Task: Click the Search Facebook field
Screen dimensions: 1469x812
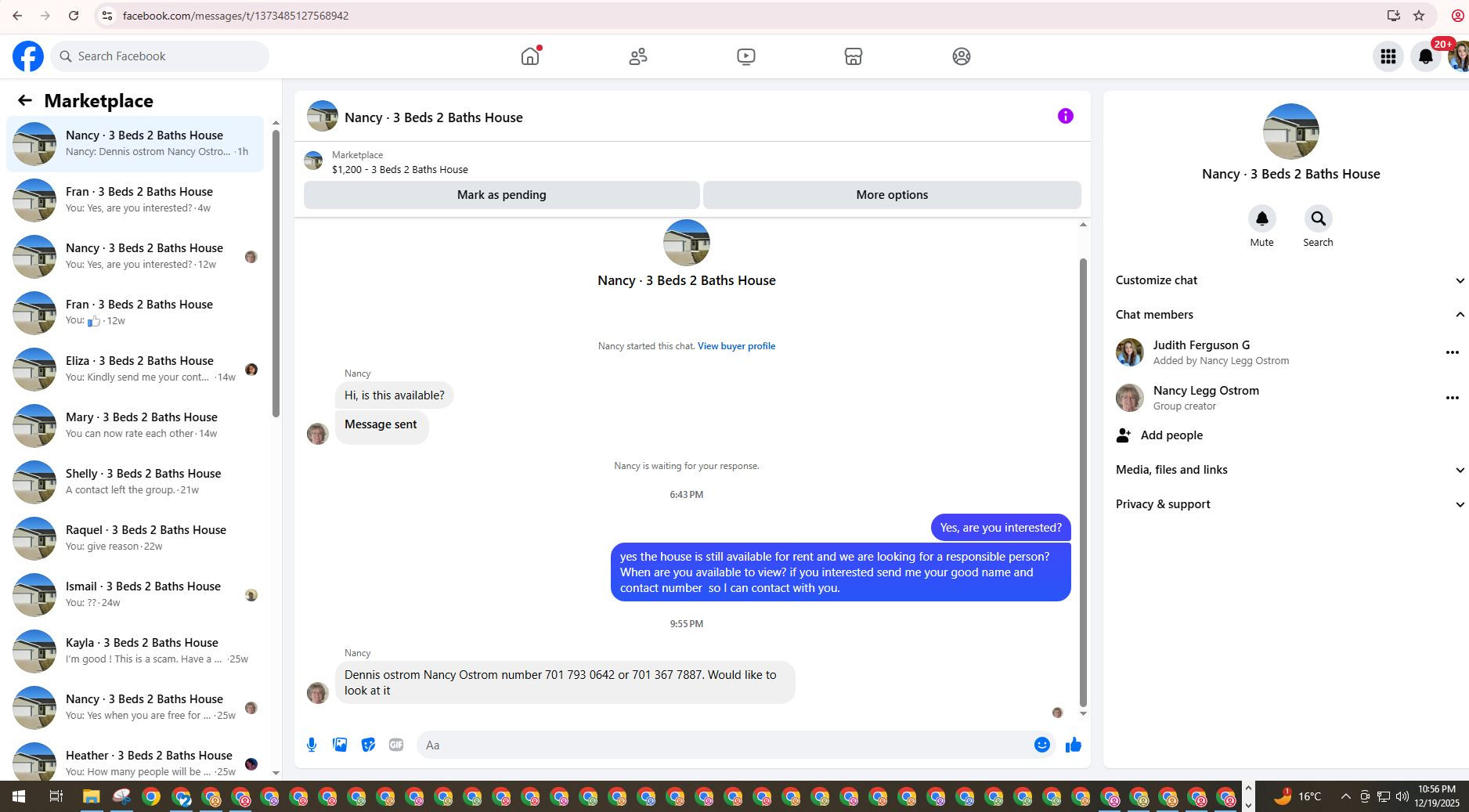Action: (x=161, y=56)
